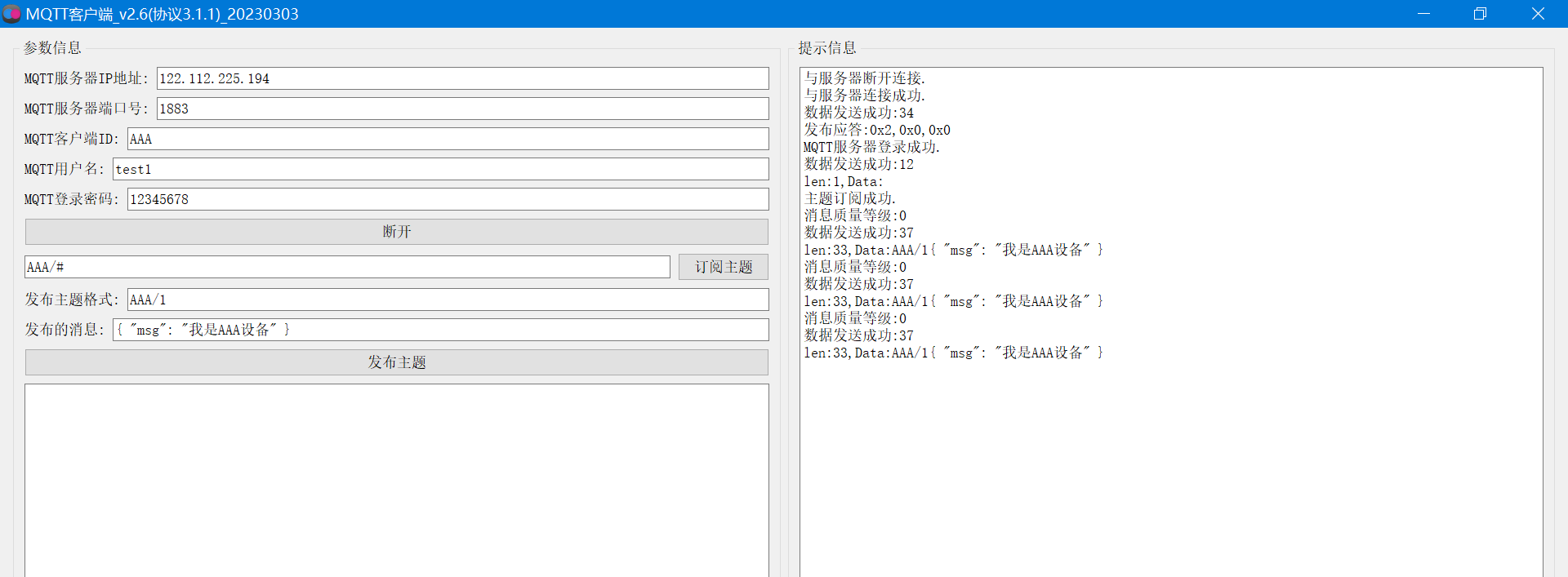
Task: Click the 提示信息 group label
Action: point(827,48)
